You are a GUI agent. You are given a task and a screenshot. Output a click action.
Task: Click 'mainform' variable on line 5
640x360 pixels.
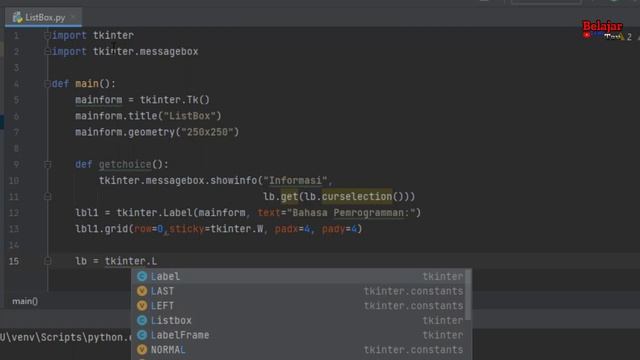click(98, 100)
